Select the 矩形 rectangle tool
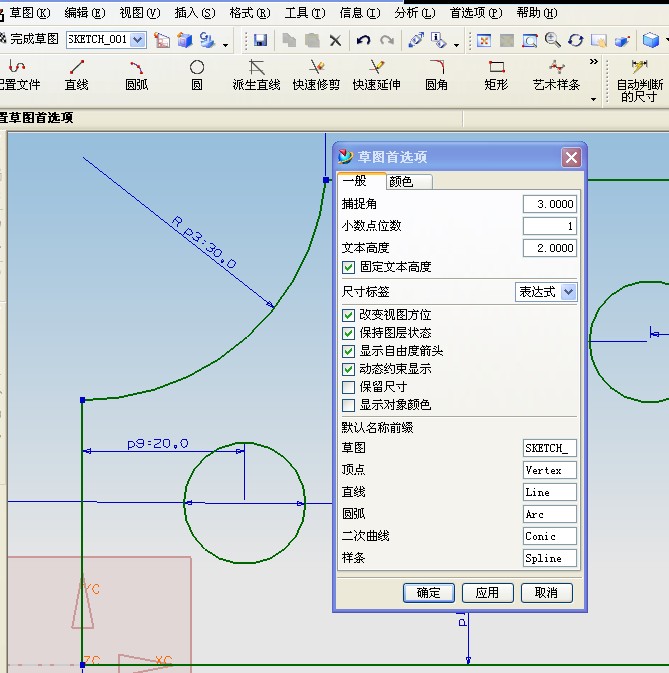Viewport: 669px width, 673px height. coord(496,76)
